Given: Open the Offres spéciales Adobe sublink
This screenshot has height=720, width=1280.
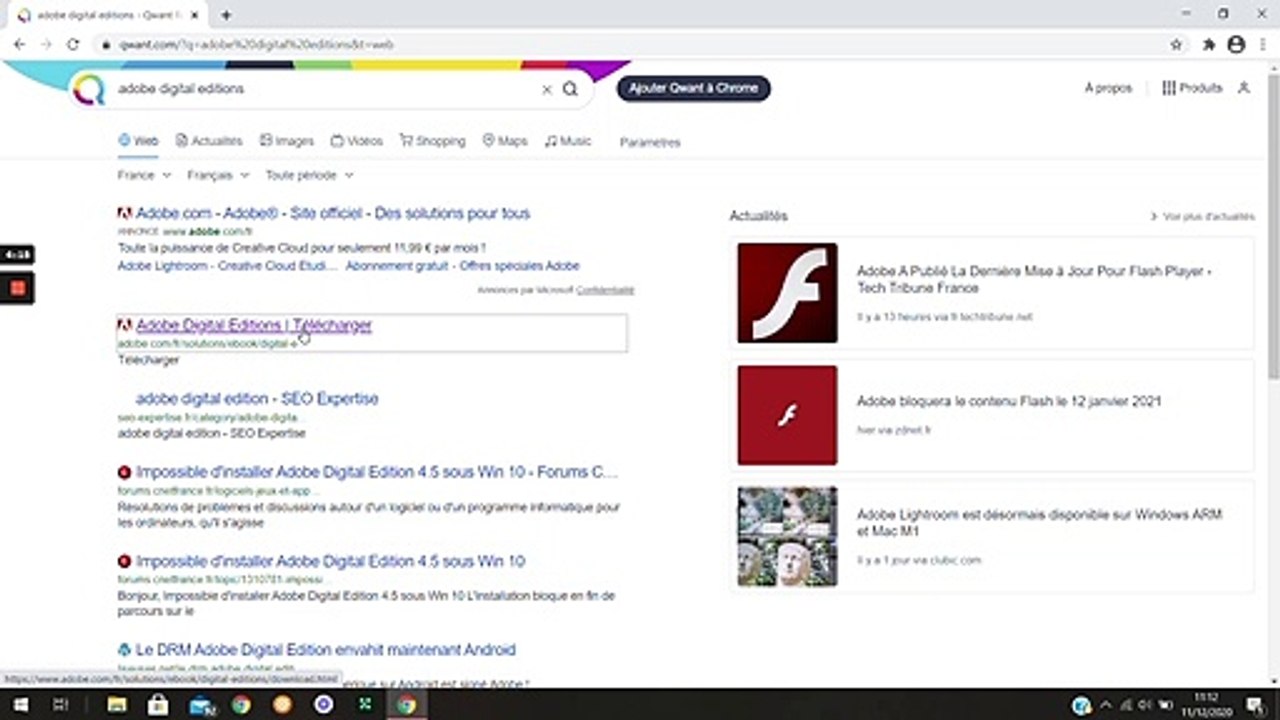Looking at the screenshot, I should coord(519,266).
